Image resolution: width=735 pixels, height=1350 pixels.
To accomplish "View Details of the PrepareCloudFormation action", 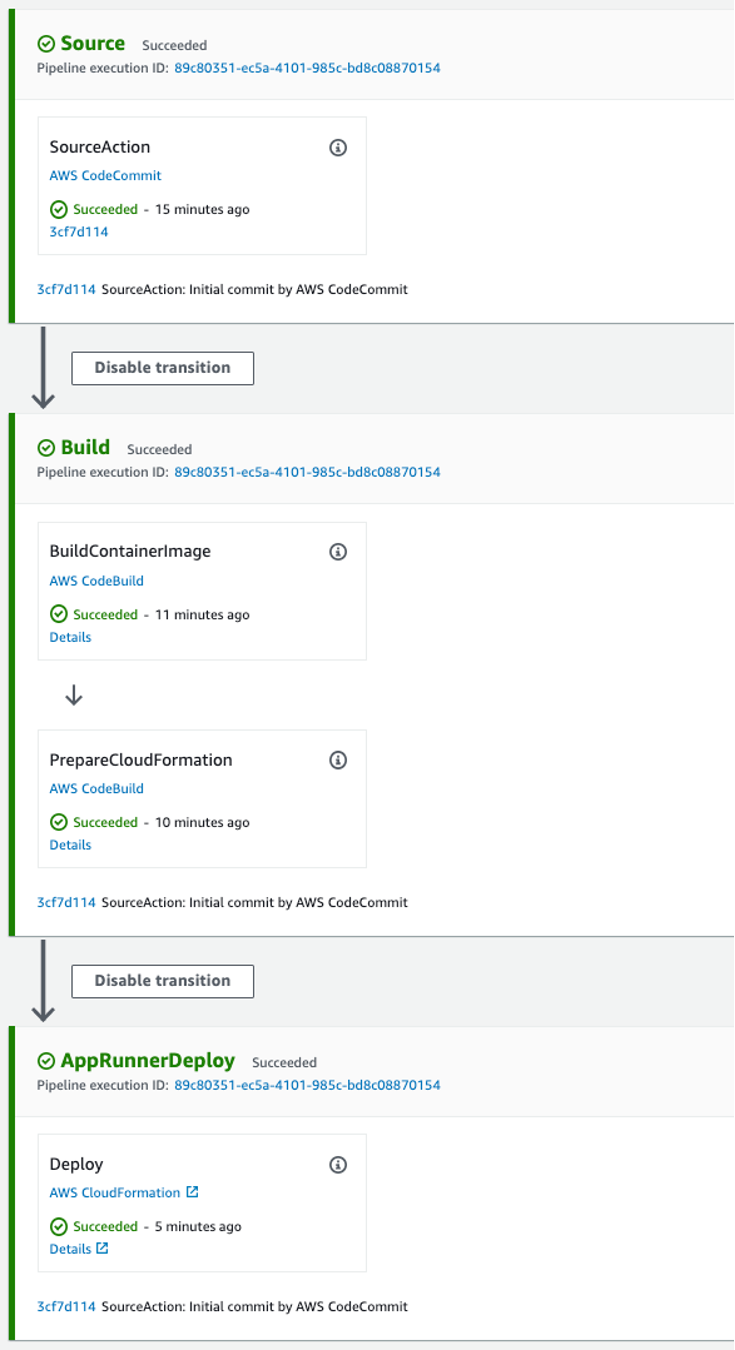I will click(70, 845).
